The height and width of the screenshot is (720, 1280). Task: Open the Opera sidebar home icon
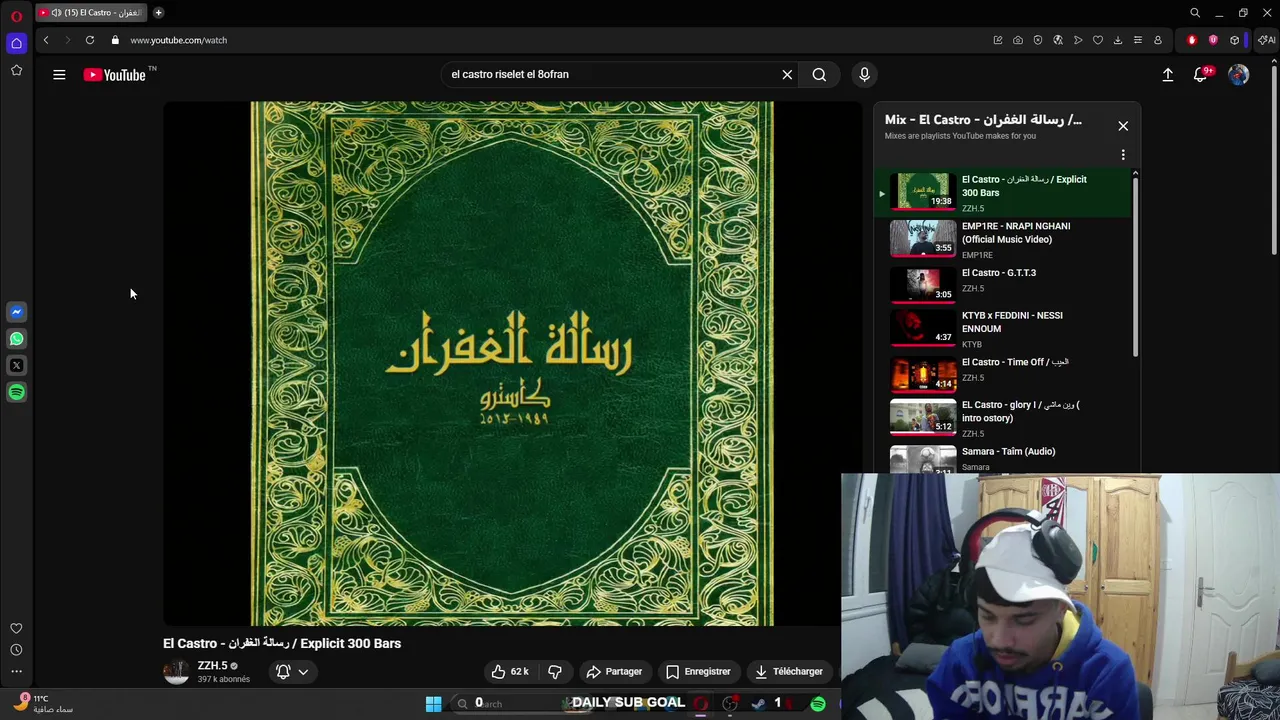16,43
